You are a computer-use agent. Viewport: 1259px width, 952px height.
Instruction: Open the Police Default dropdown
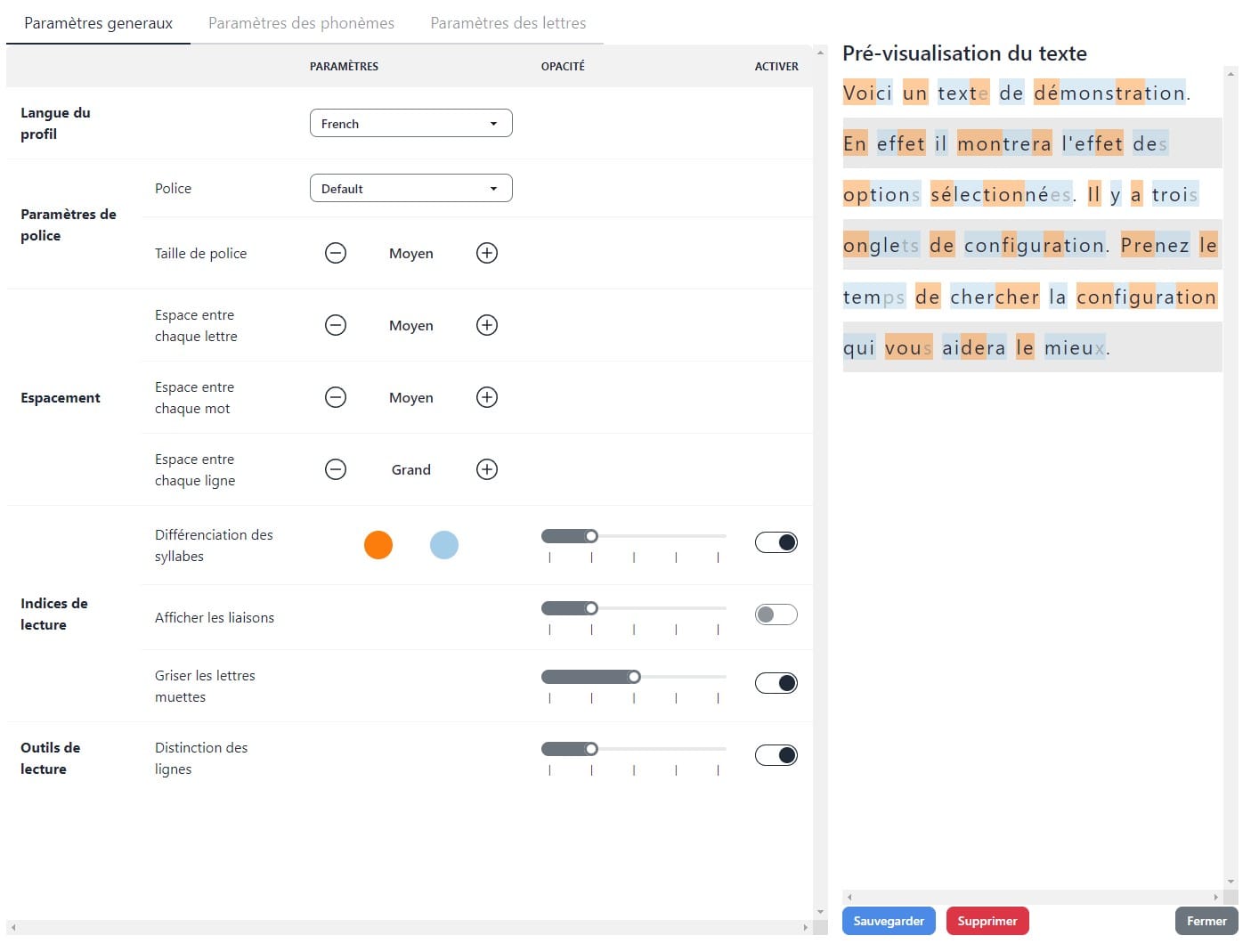point(410,188)
